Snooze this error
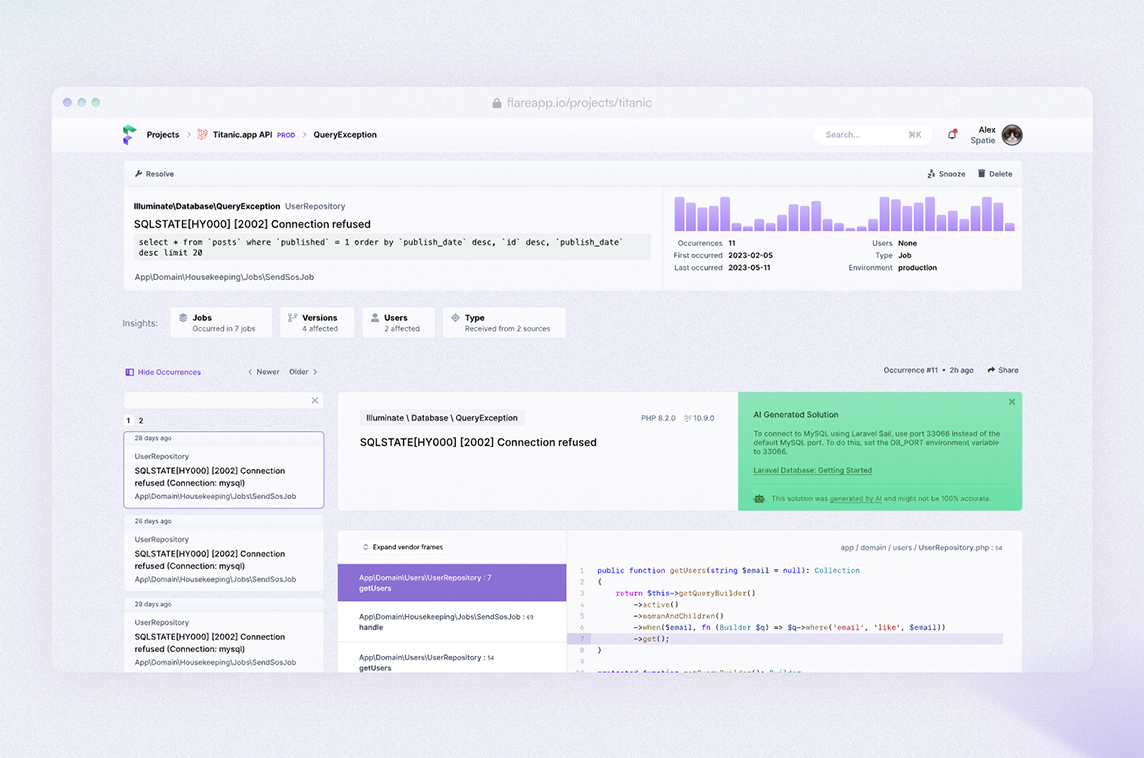The height and width of the screenshot is (758, 1144). click(x=946, y=174)
